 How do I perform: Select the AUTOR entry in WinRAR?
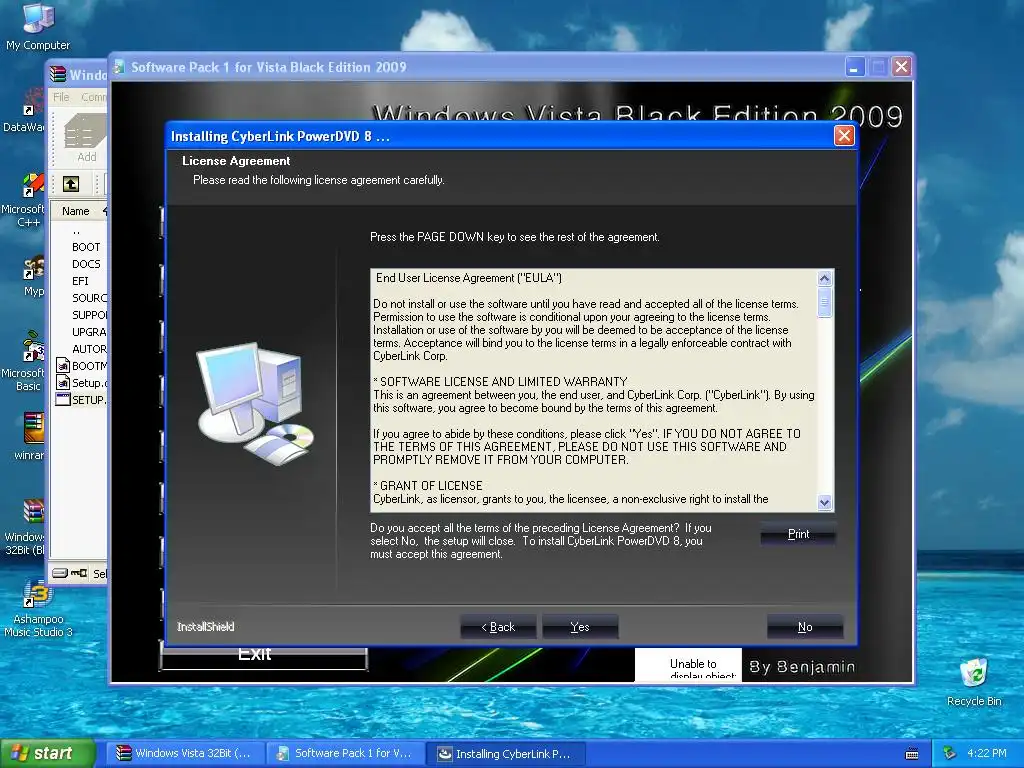[x=89, y=349]
